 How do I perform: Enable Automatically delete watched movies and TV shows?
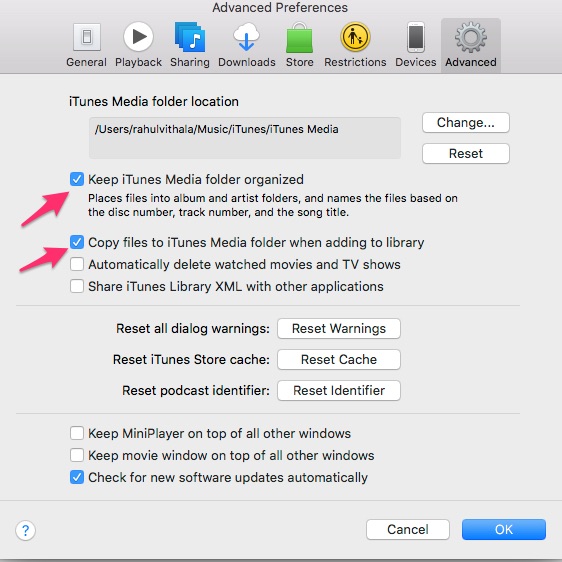pos(77,264)
